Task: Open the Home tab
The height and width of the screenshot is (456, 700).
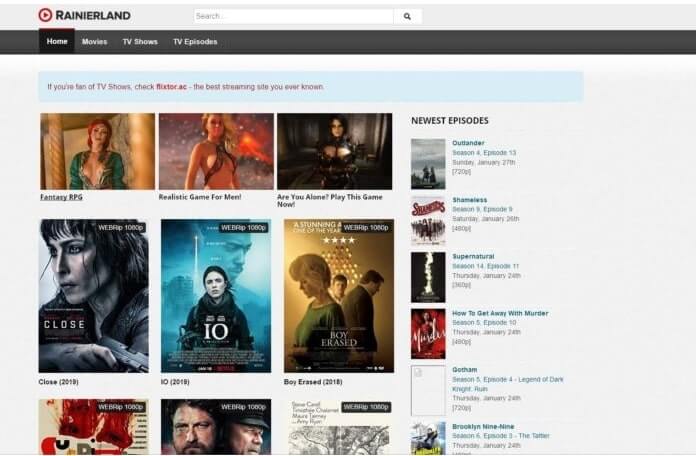Action: click(x=57, y=42)
